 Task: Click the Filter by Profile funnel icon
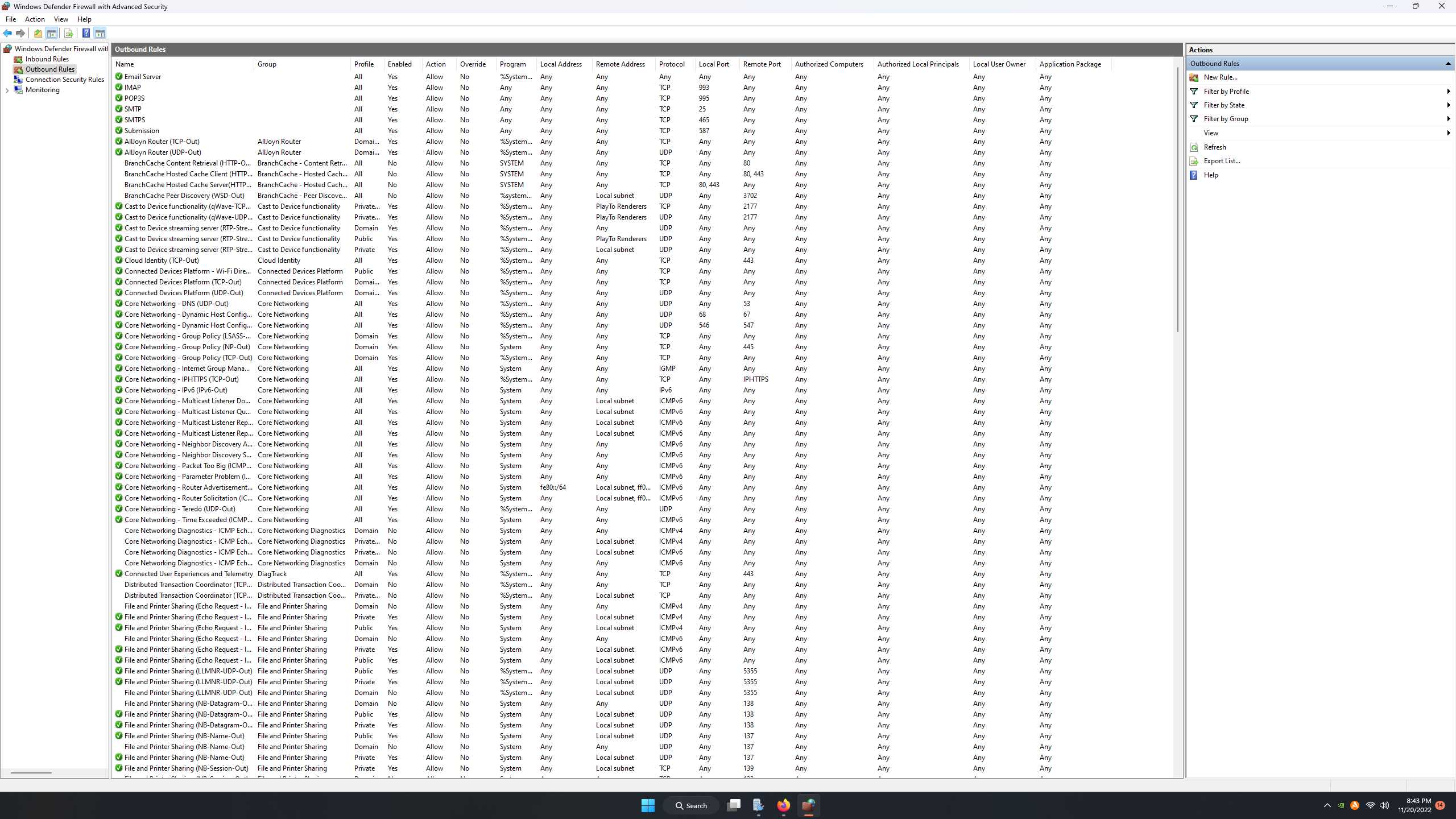1194,92
